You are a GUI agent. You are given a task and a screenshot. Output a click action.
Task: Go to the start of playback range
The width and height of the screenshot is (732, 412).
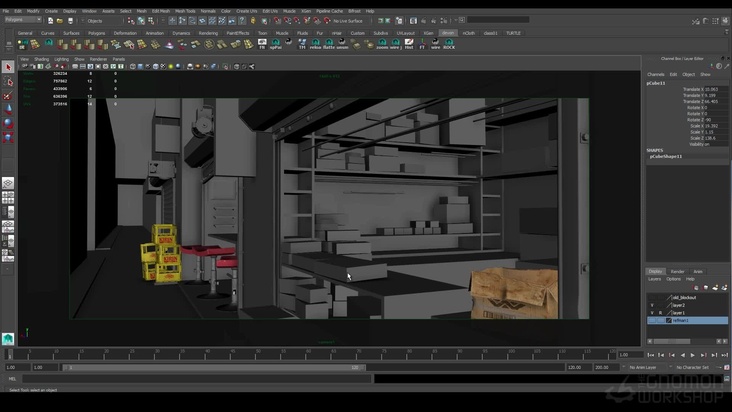pyautogui.click(x=651, y=356)
